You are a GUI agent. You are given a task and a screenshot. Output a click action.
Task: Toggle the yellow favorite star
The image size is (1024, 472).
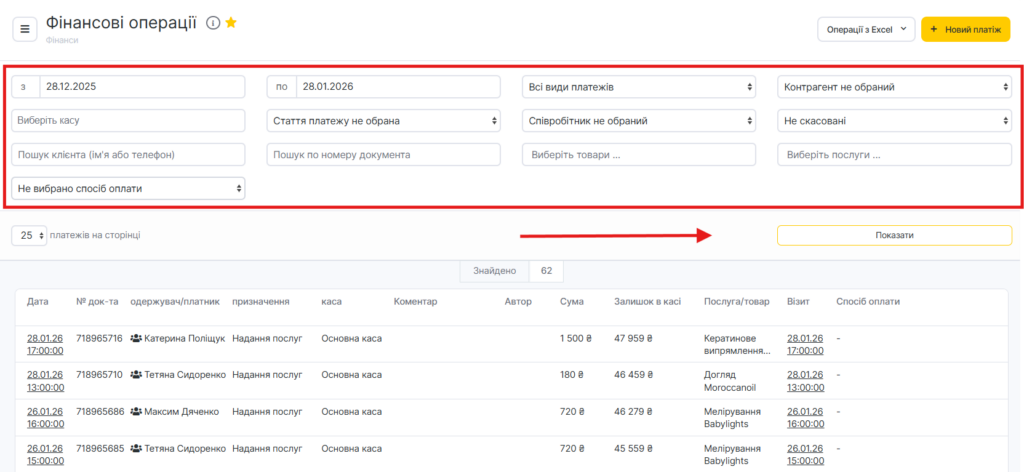click(231, 23)
